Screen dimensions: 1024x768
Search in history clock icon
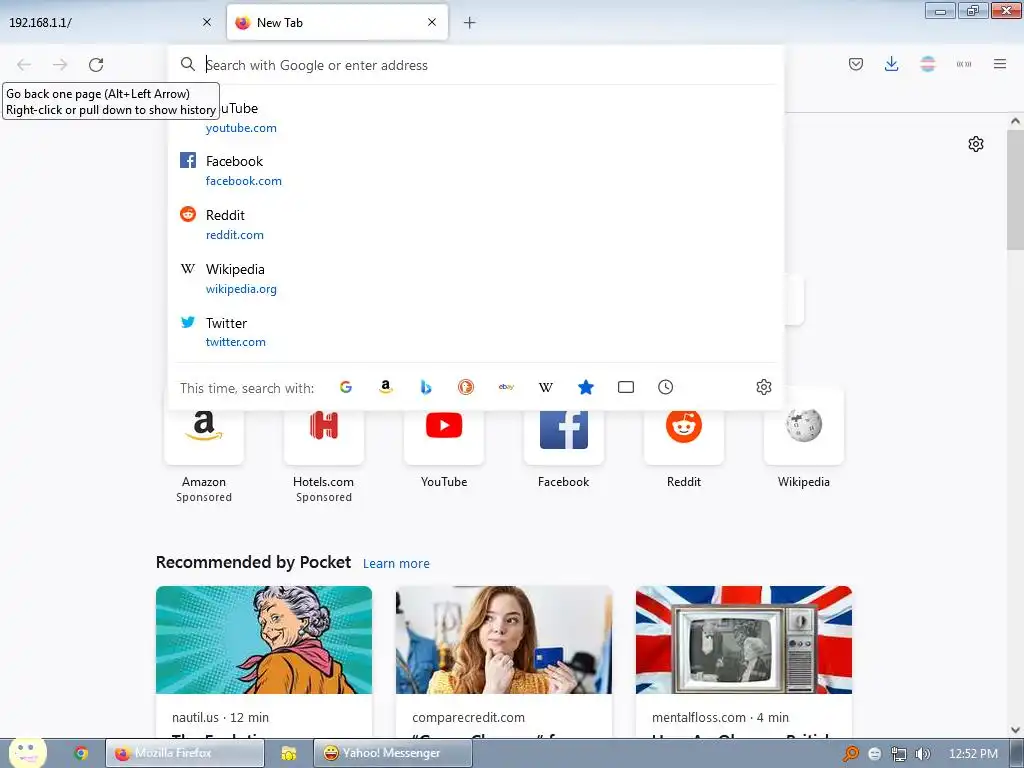point(665,387)
